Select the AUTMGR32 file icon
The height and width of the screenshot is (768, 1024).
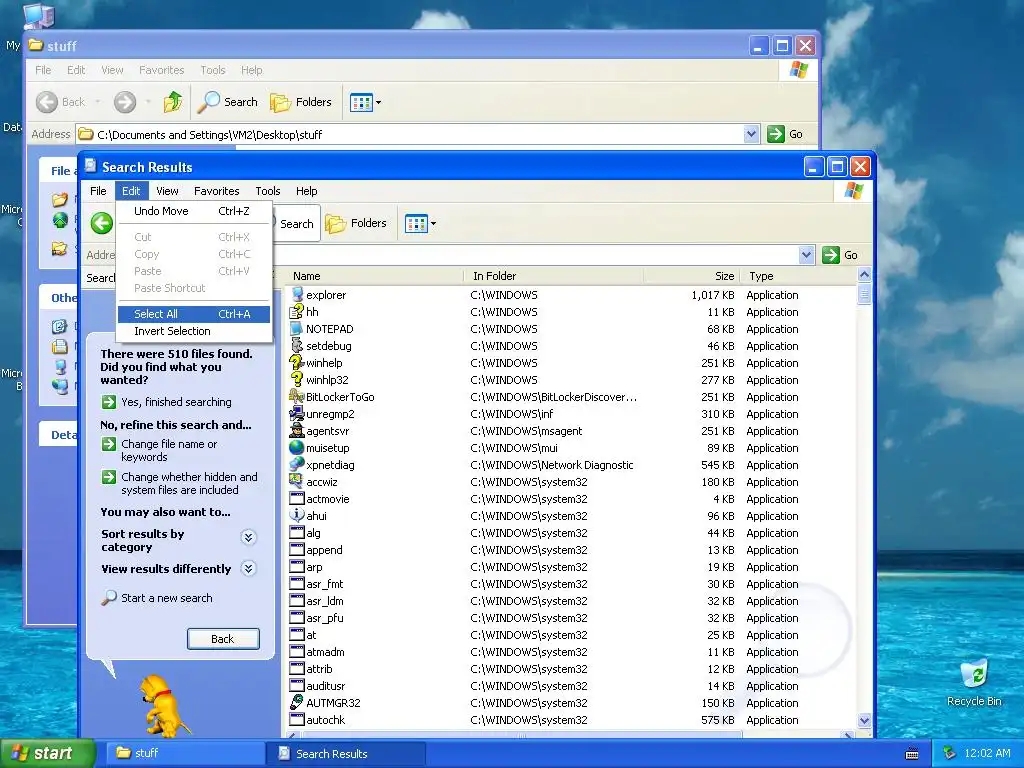tap(297, 703)
